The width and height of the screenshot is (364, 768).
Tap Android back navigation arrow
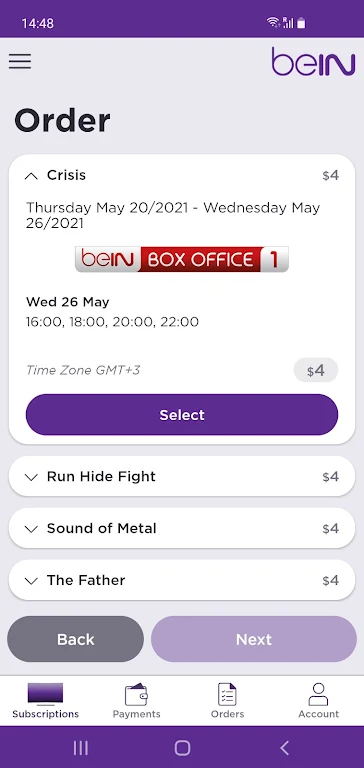tap(284, 747)
